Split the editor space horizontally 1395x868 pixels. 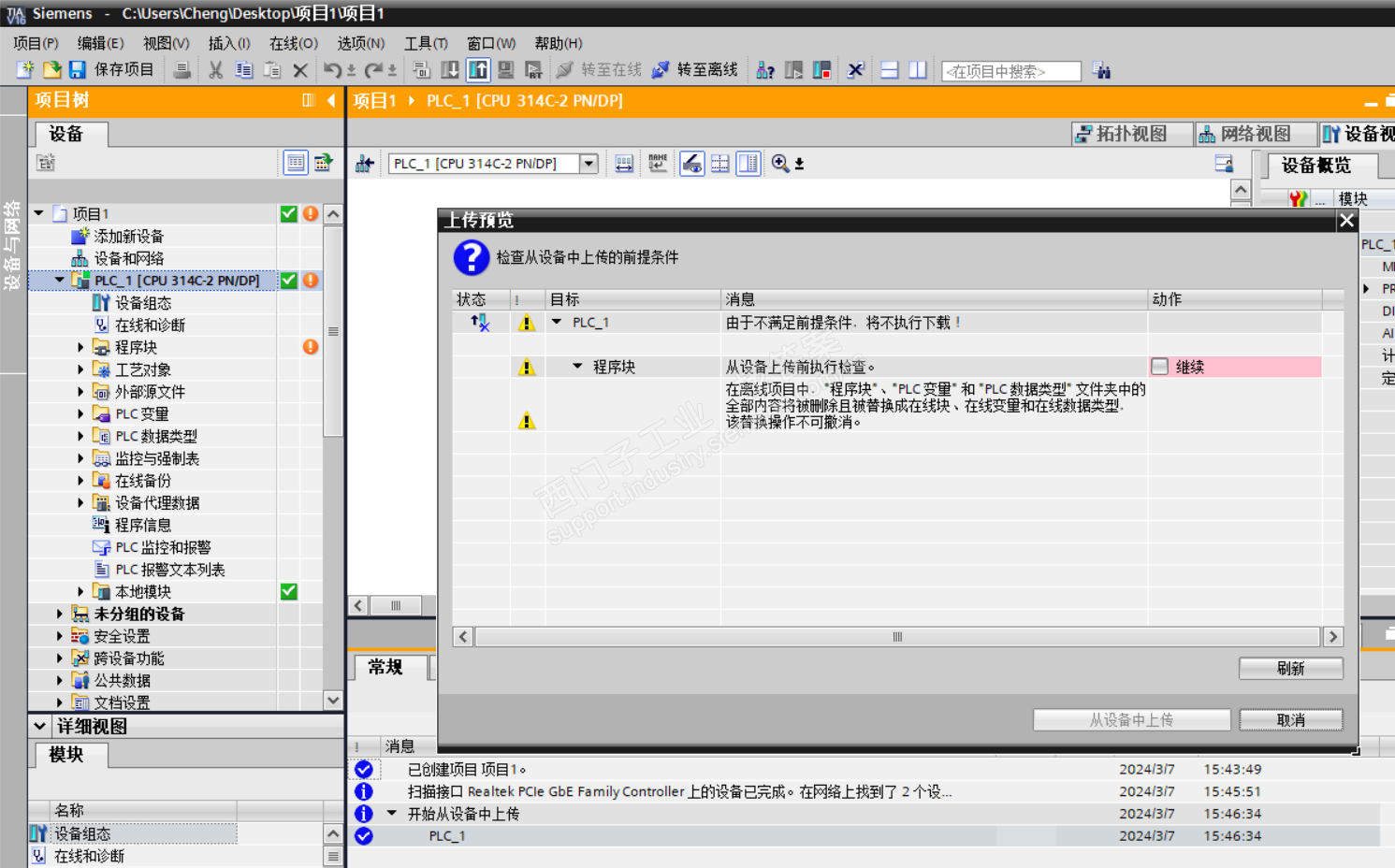click(890, 70)
